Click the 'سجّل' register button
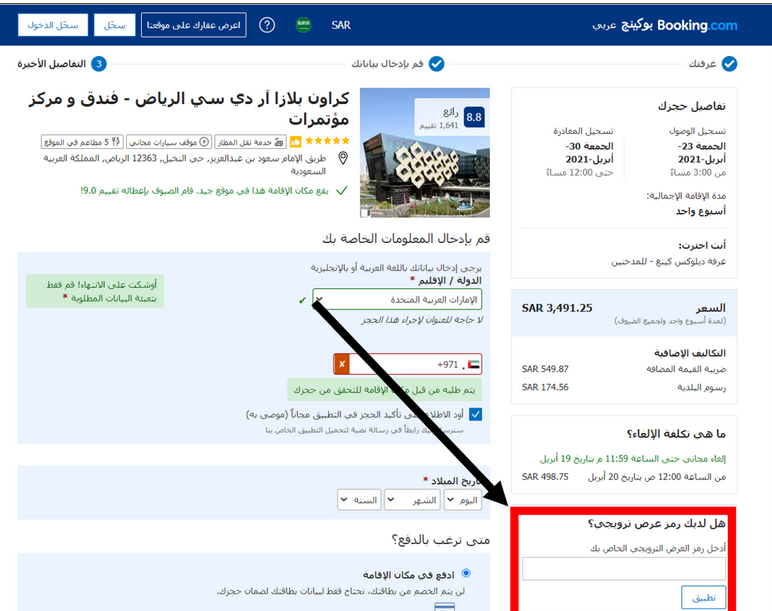This screenshot has width=772, height=611. pyautogui.click(x=115, y=25)
